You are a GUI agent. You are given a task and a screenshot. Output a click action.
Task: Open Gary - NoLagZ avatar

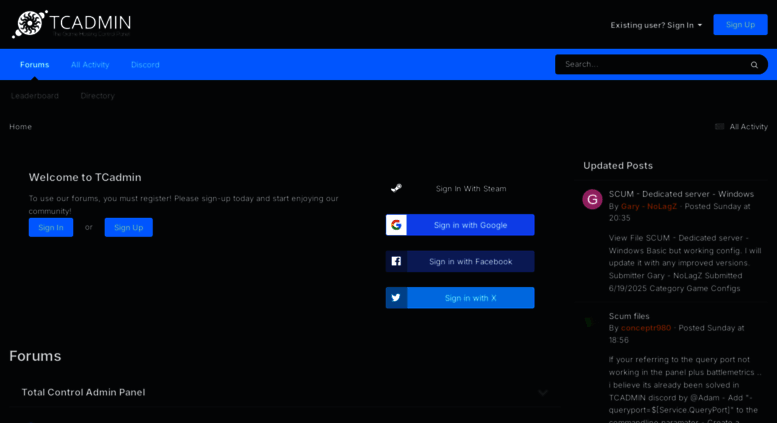click(x=592, y=200)
